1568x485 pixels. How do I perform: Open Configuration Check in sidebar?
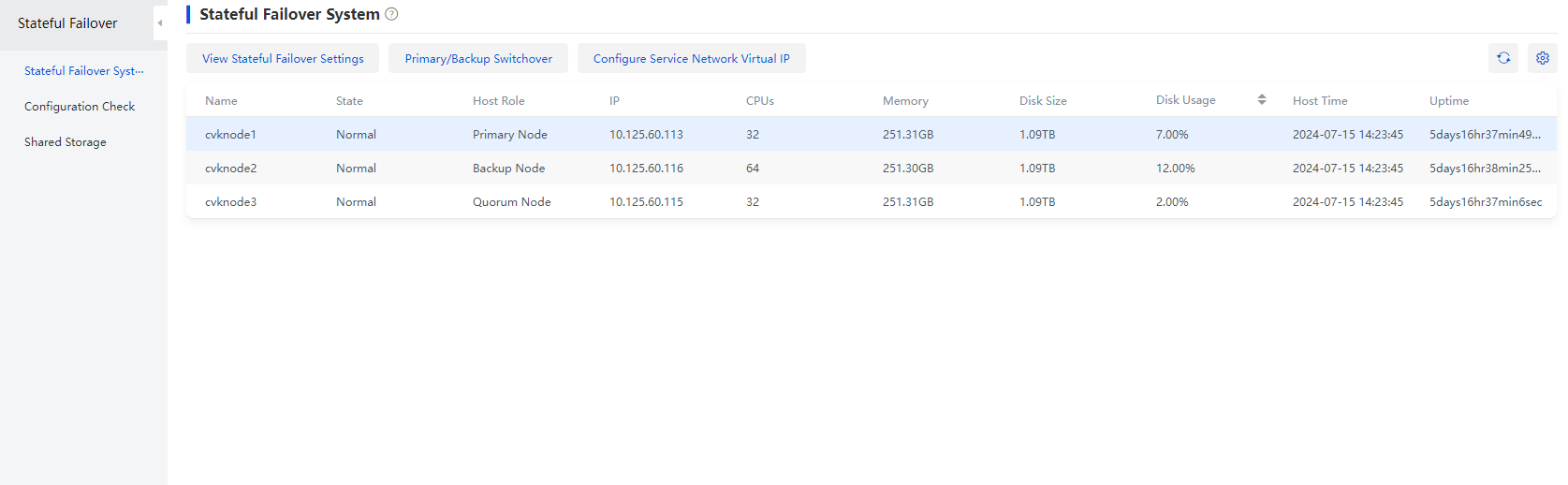pyautogui.click(x=80, y=106)
